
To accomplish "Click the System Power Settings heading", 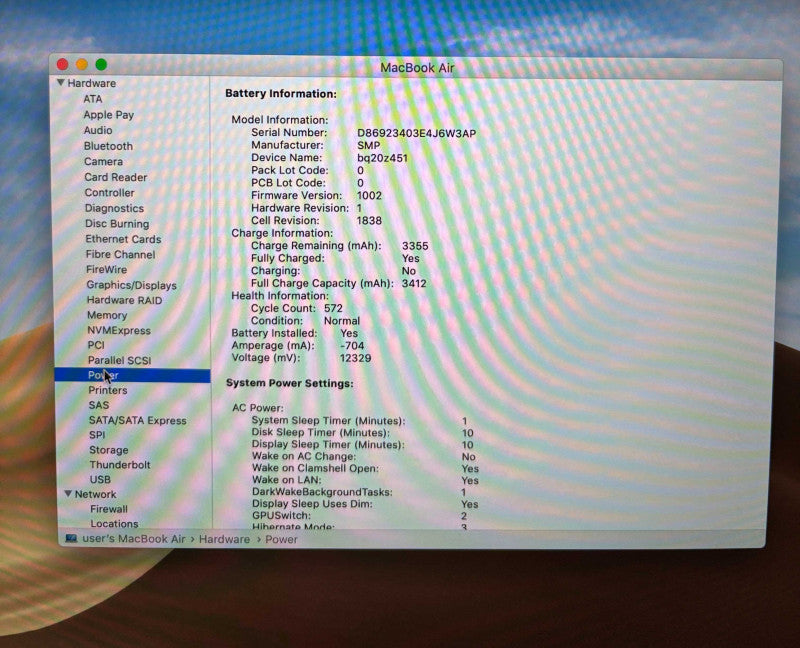I will pyautogui.click(x=290, y=383).
